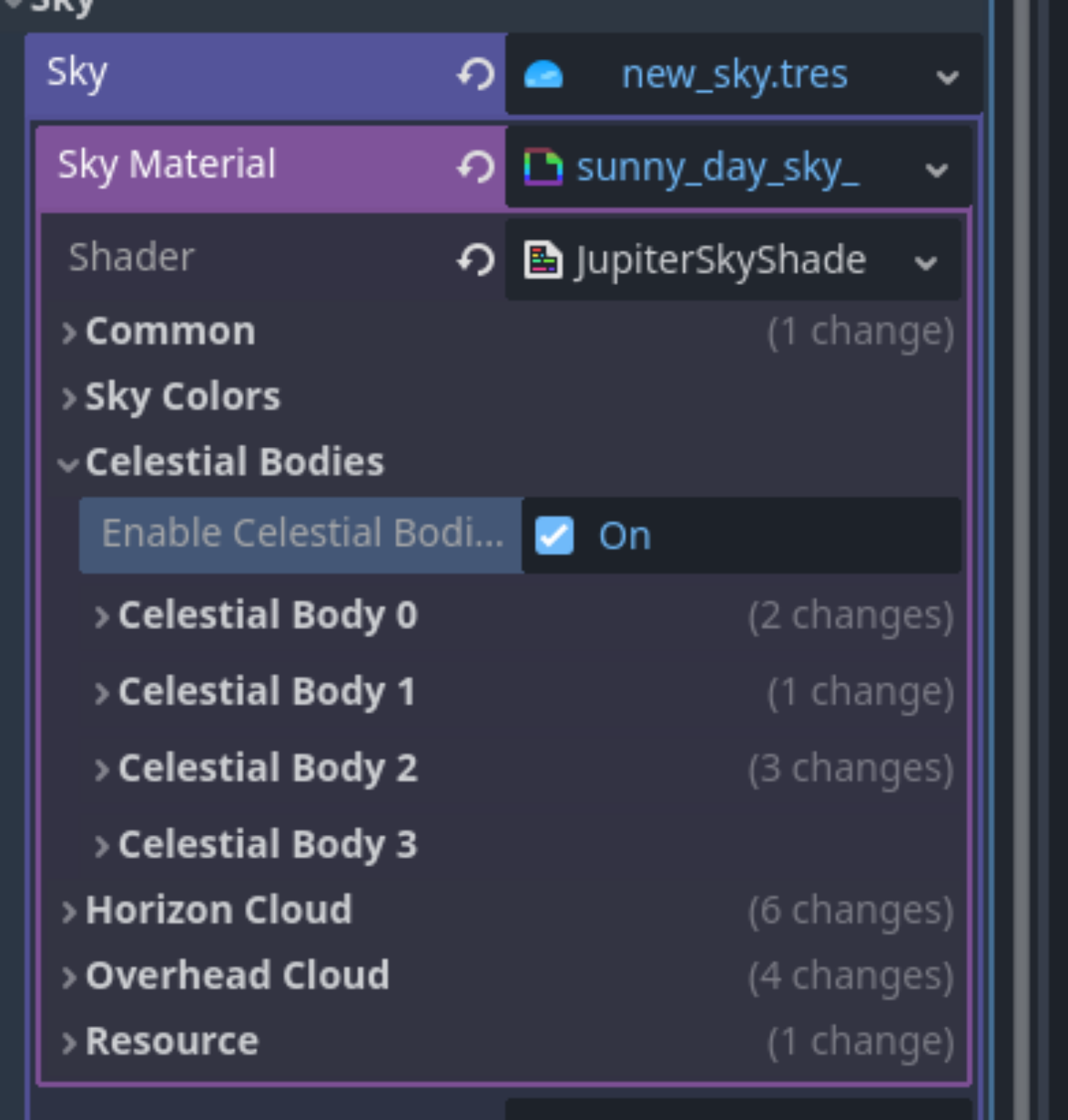
Task: Expand Celestial Body 2 with three changes
Action: [x=101, y=768]
